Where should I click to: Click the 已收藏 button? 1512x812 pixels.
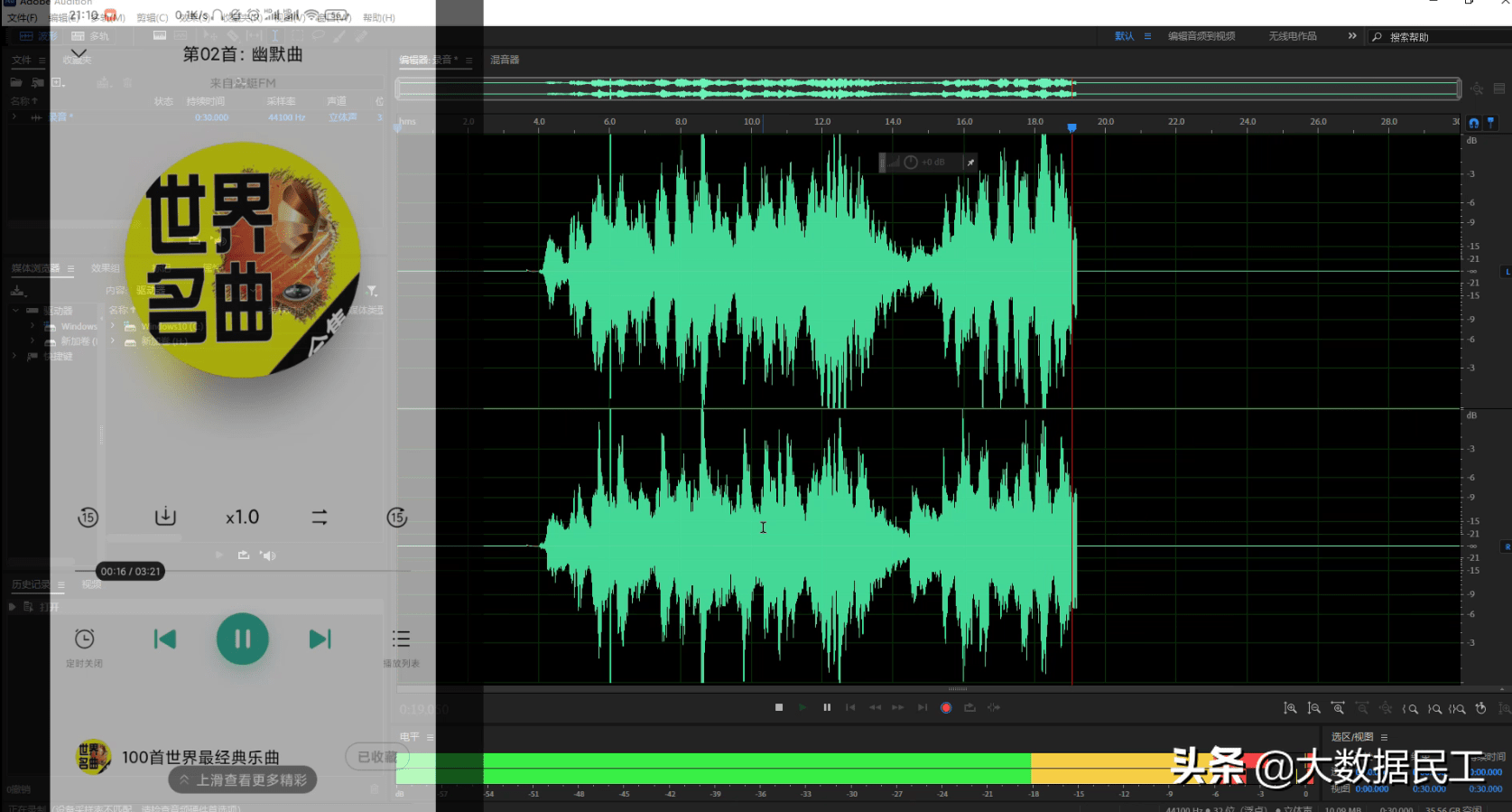click(377, 757)
